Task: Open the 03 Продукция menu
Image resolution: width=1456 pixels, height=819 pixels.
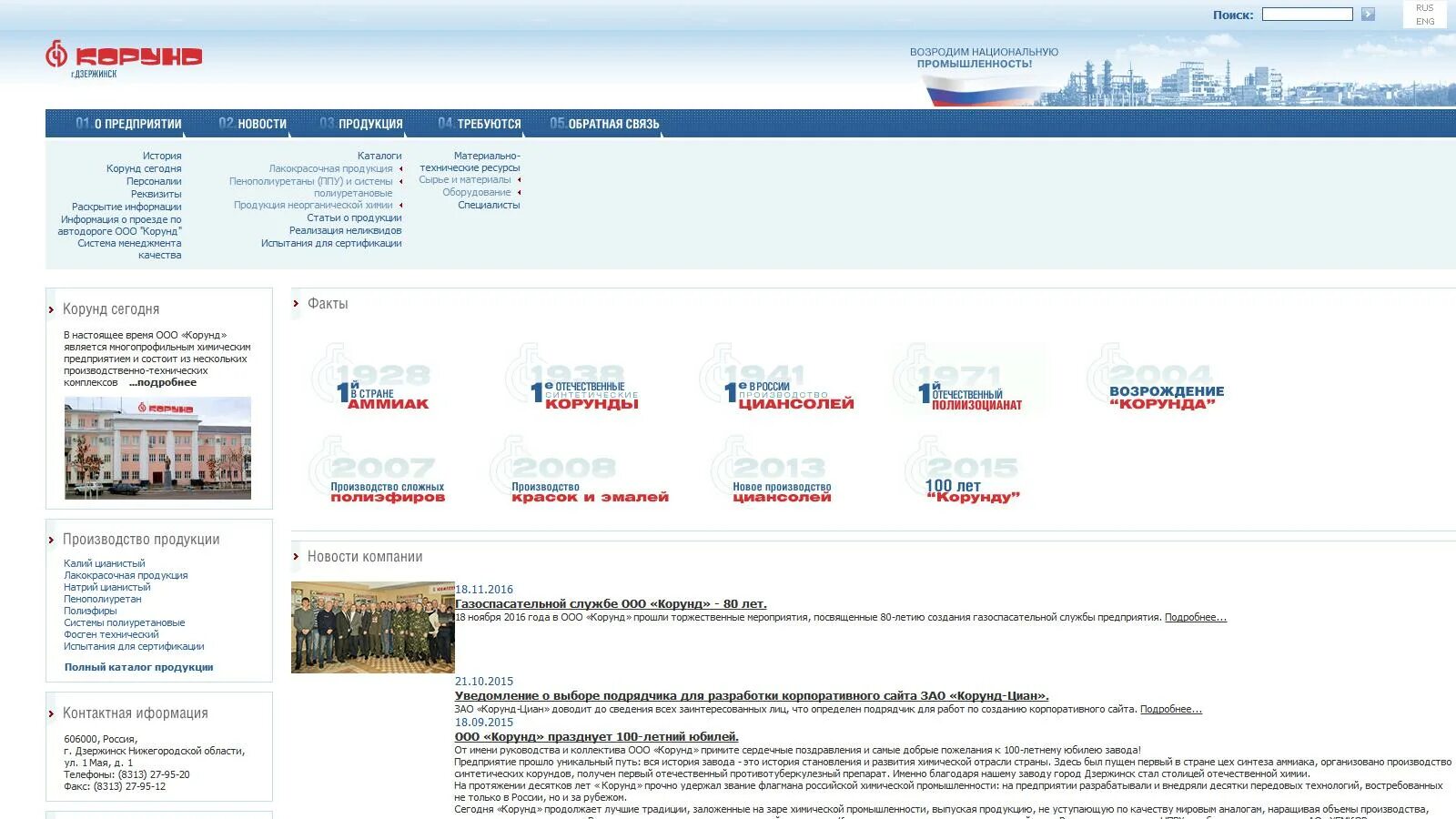Action: pos(360,124)
